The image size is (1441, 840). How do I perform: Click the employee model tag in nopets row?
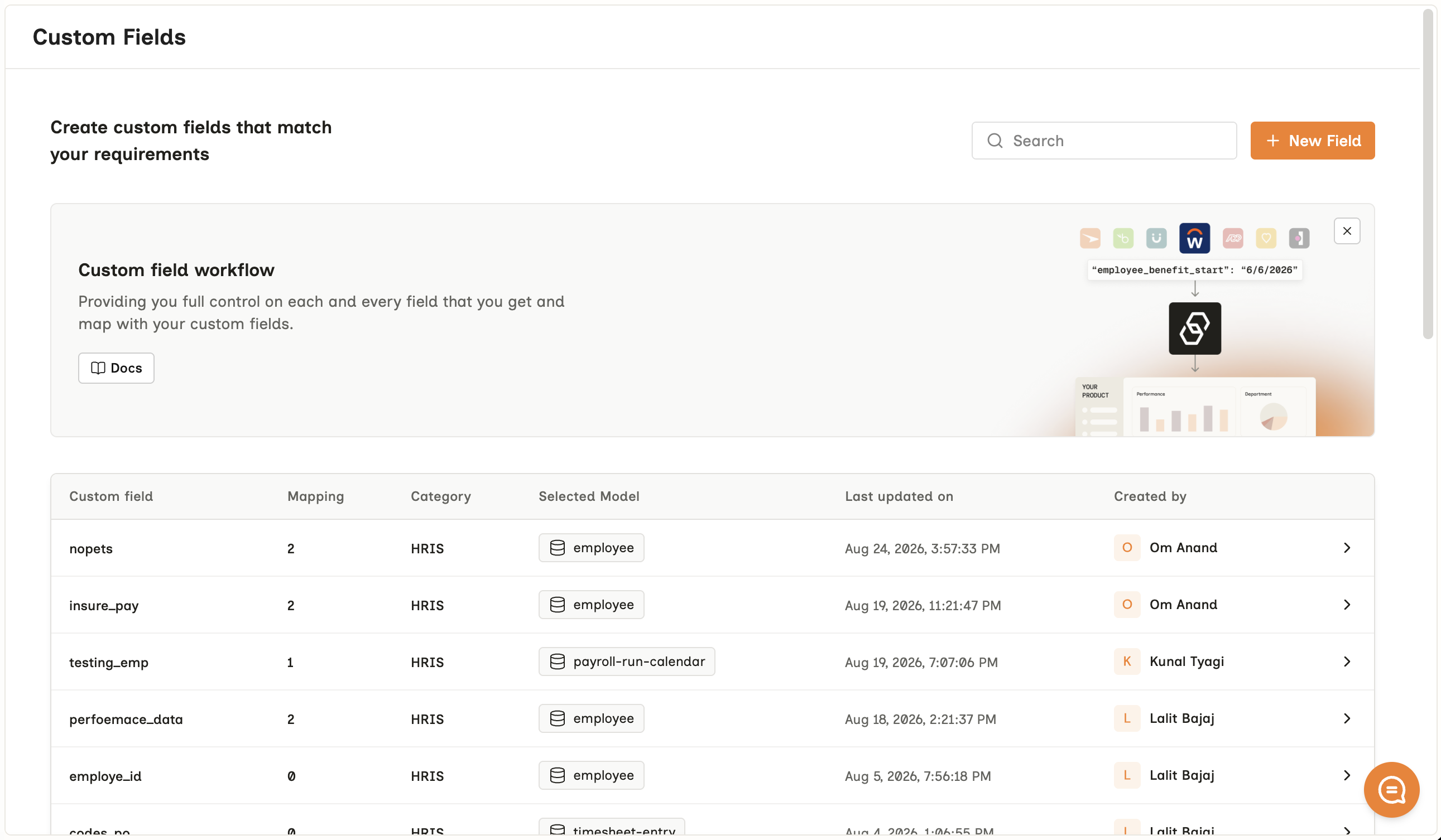point(591,548)
